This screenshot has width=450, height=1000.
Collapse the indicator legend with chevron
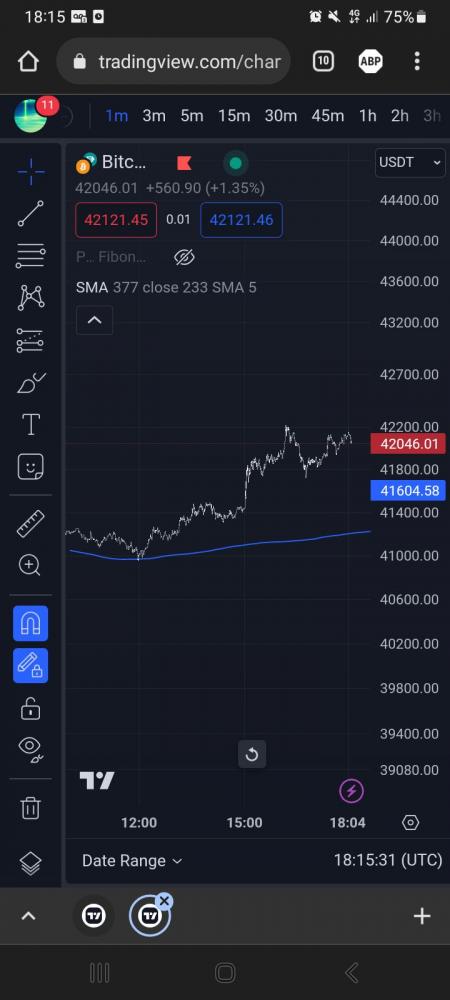(x=94, y=320)
